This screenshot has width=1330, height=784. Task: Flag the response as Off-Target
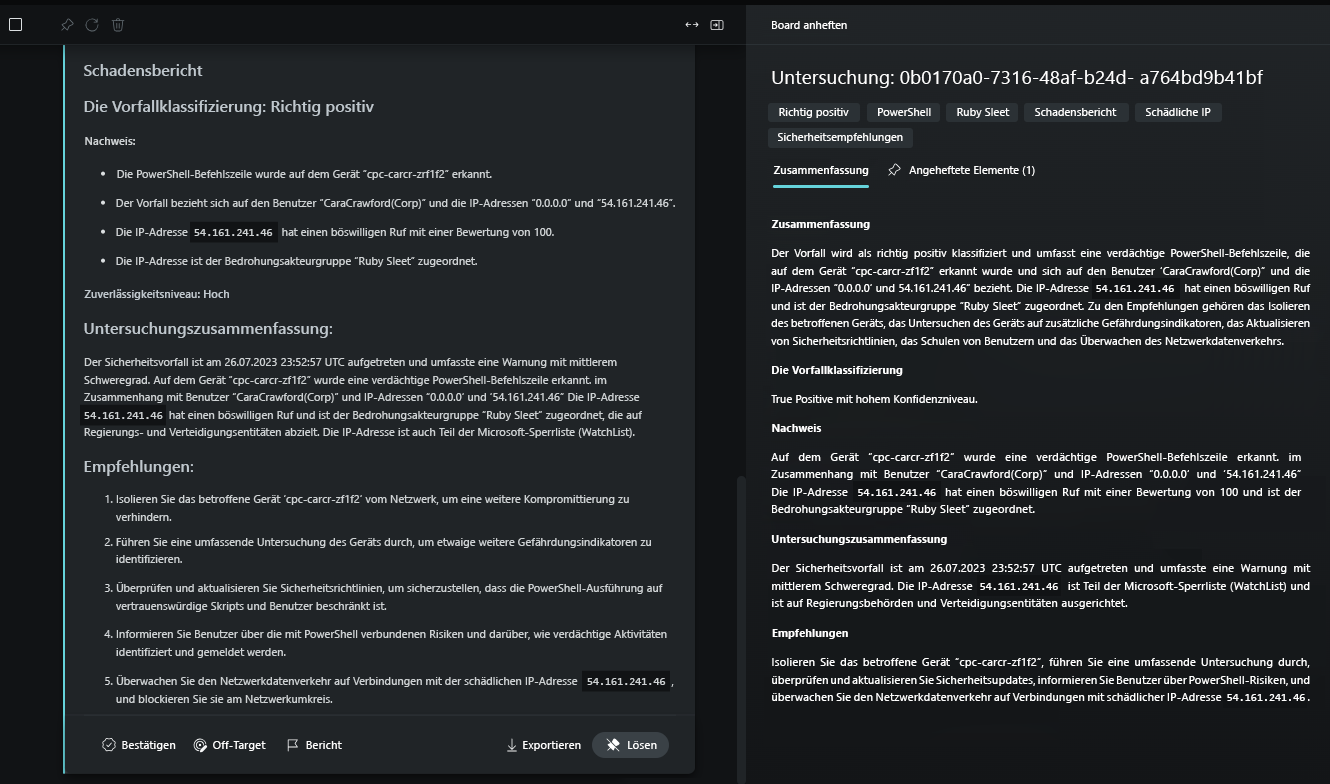[229, 745]
